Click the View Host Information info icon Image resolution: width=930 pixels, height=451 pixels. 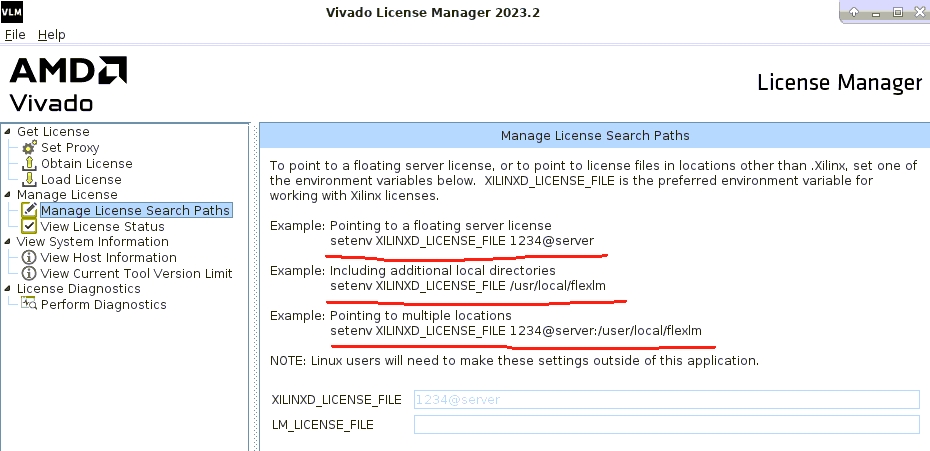tap(29, 258)
